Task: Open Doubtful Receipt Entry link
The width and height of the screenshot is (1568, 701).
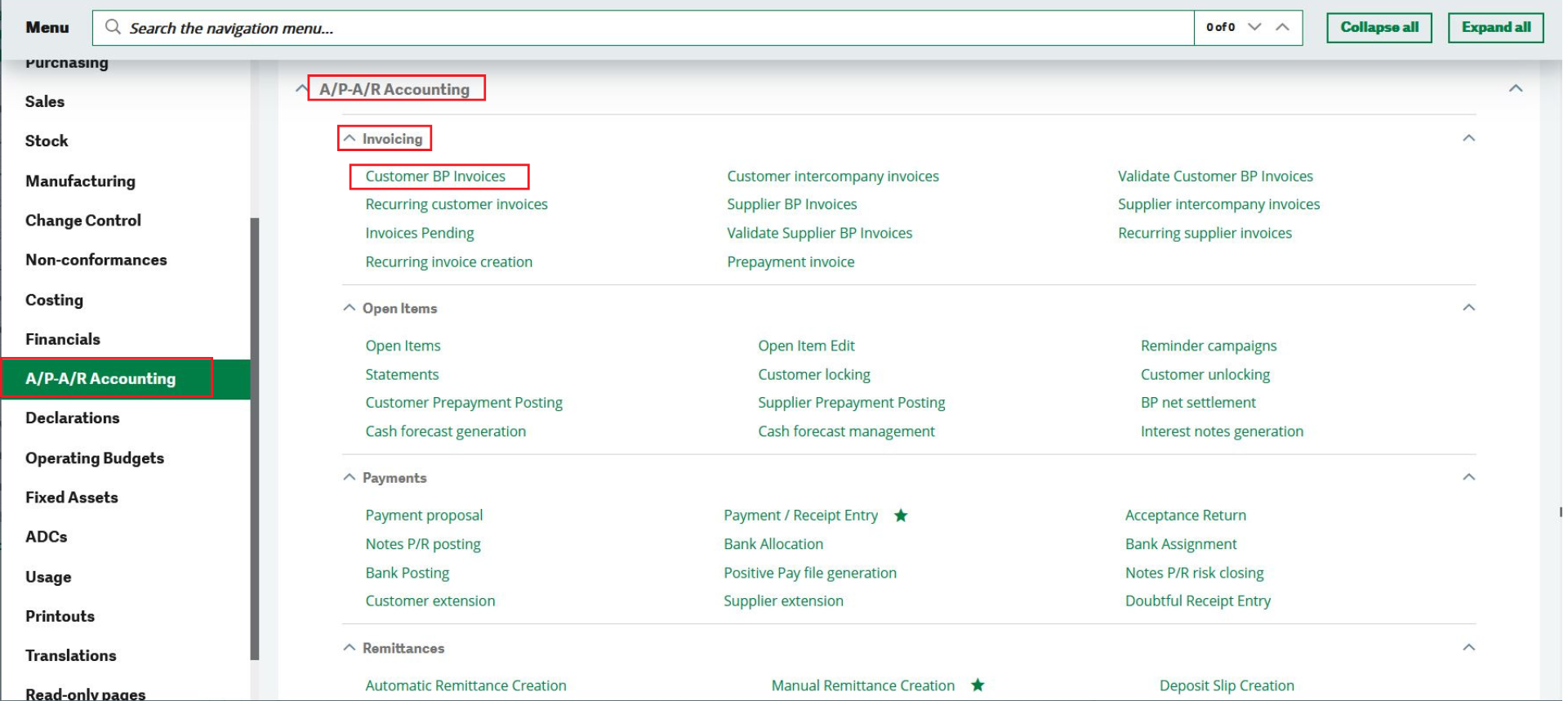Action: (x=1198, y=601)
